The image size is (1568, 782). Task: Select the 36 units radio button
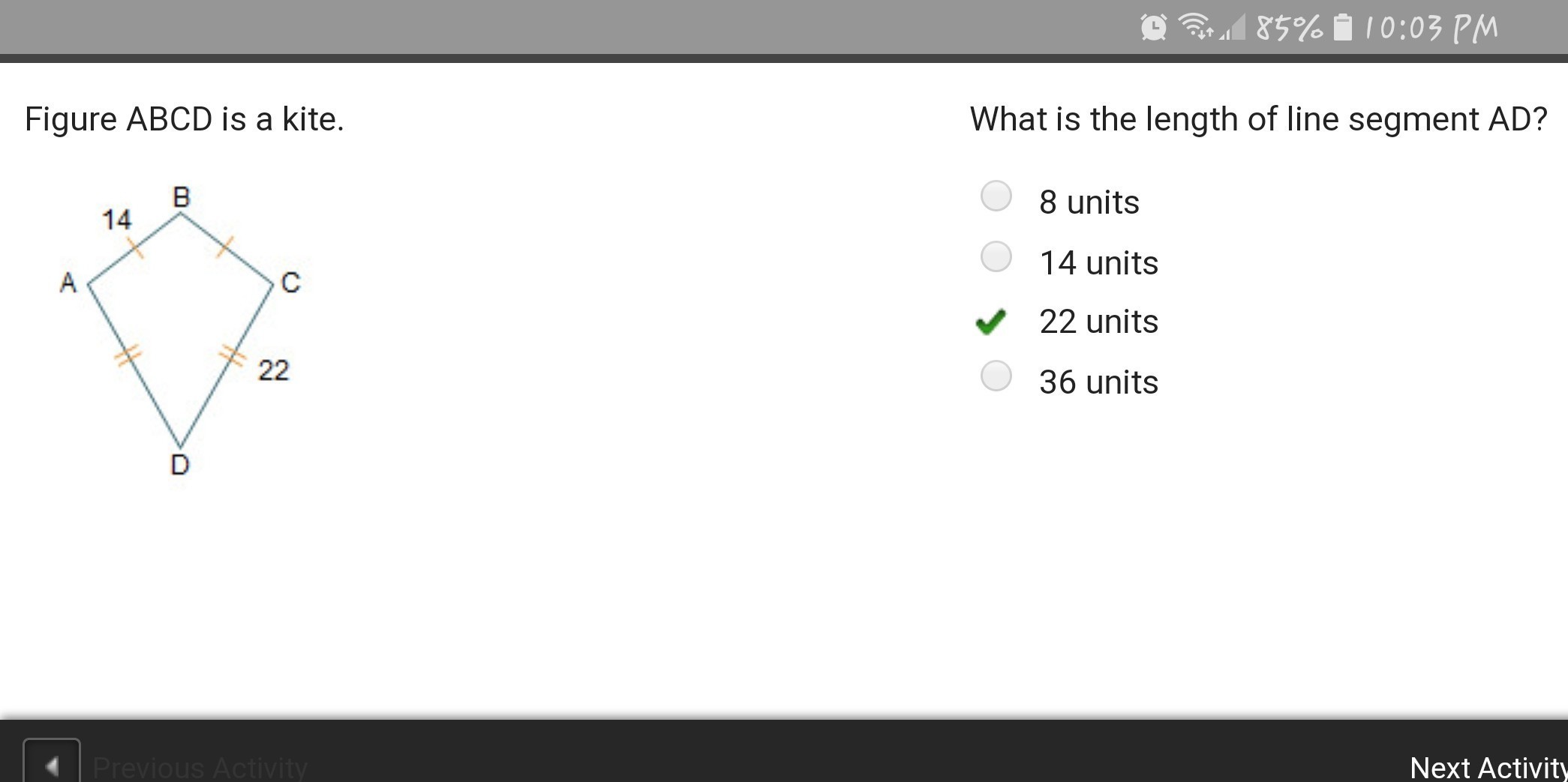[996, 376]
